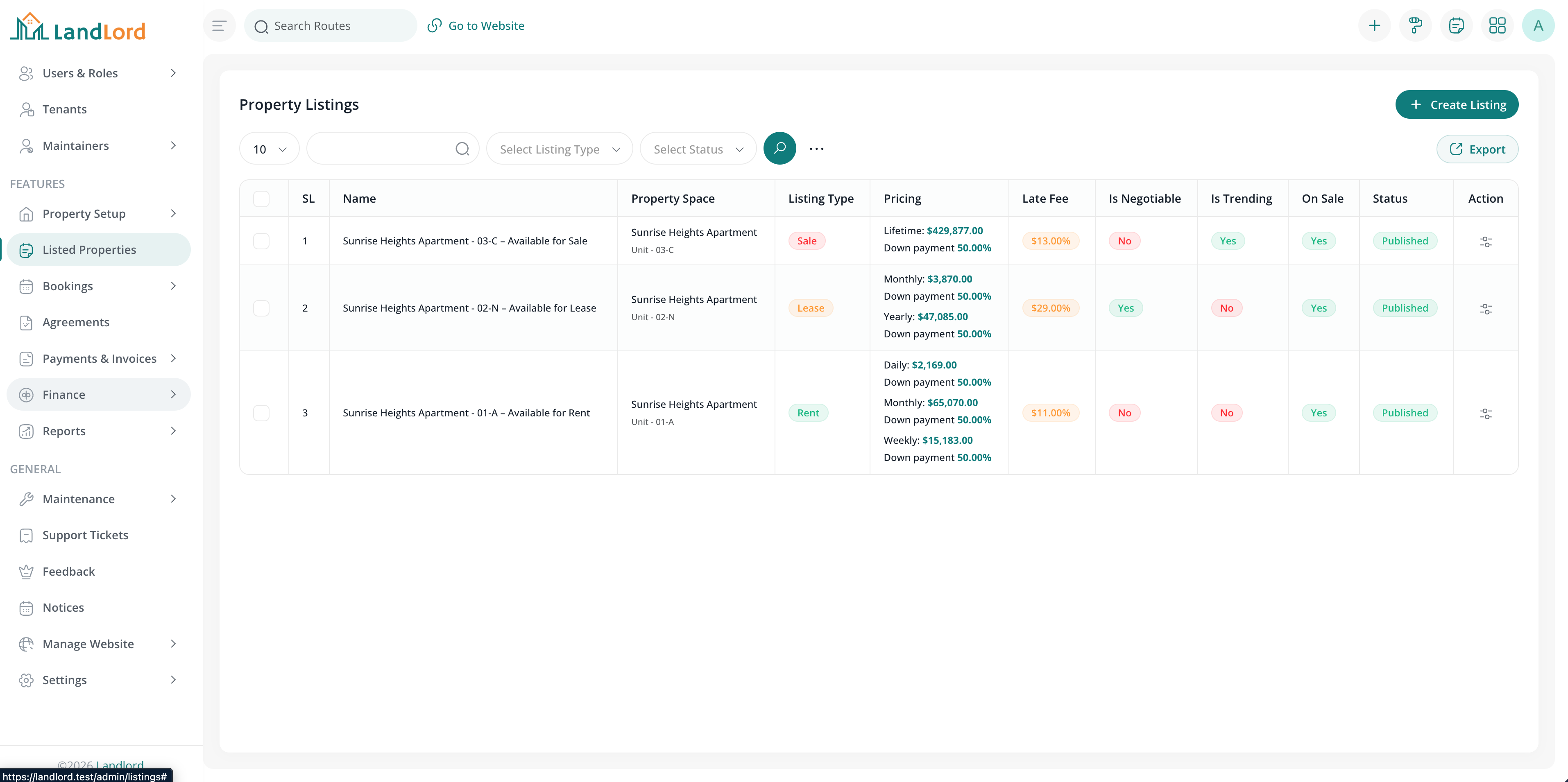Open action settings for the 03-C listing
Image resolution: width=1568 pixels, height=782 pixels.
(1485, 242)
